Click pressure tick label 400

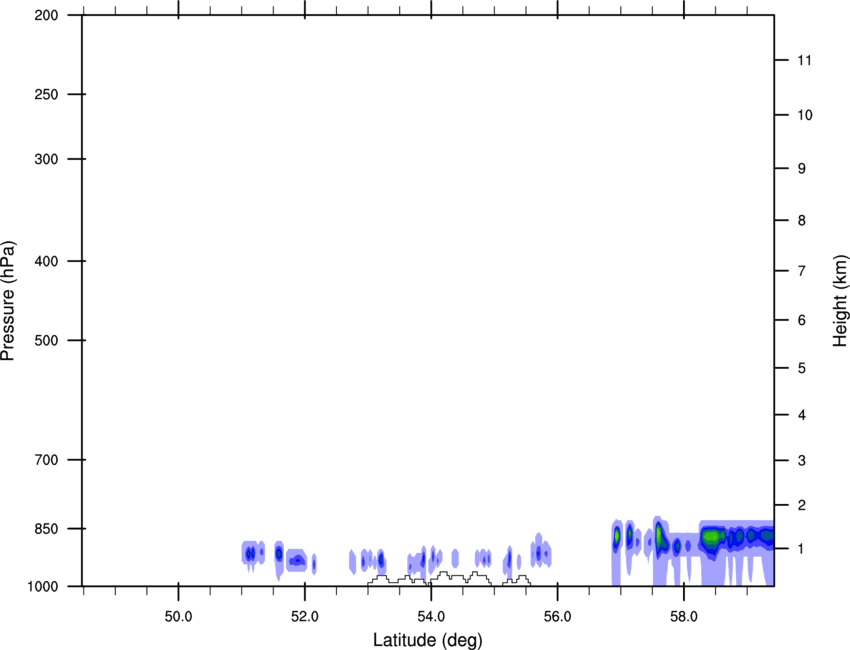point(46,261)
